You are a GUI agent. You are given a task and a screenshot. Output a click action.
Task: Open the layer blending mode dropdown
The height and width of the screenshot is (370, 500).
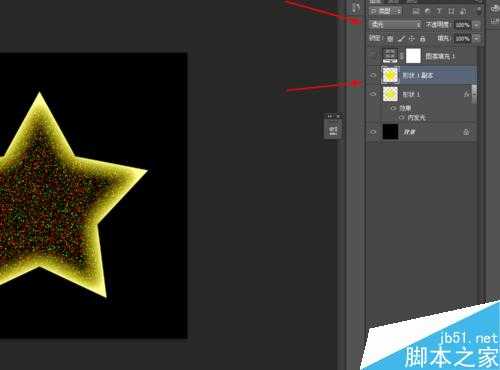click(x=396, y=24)
